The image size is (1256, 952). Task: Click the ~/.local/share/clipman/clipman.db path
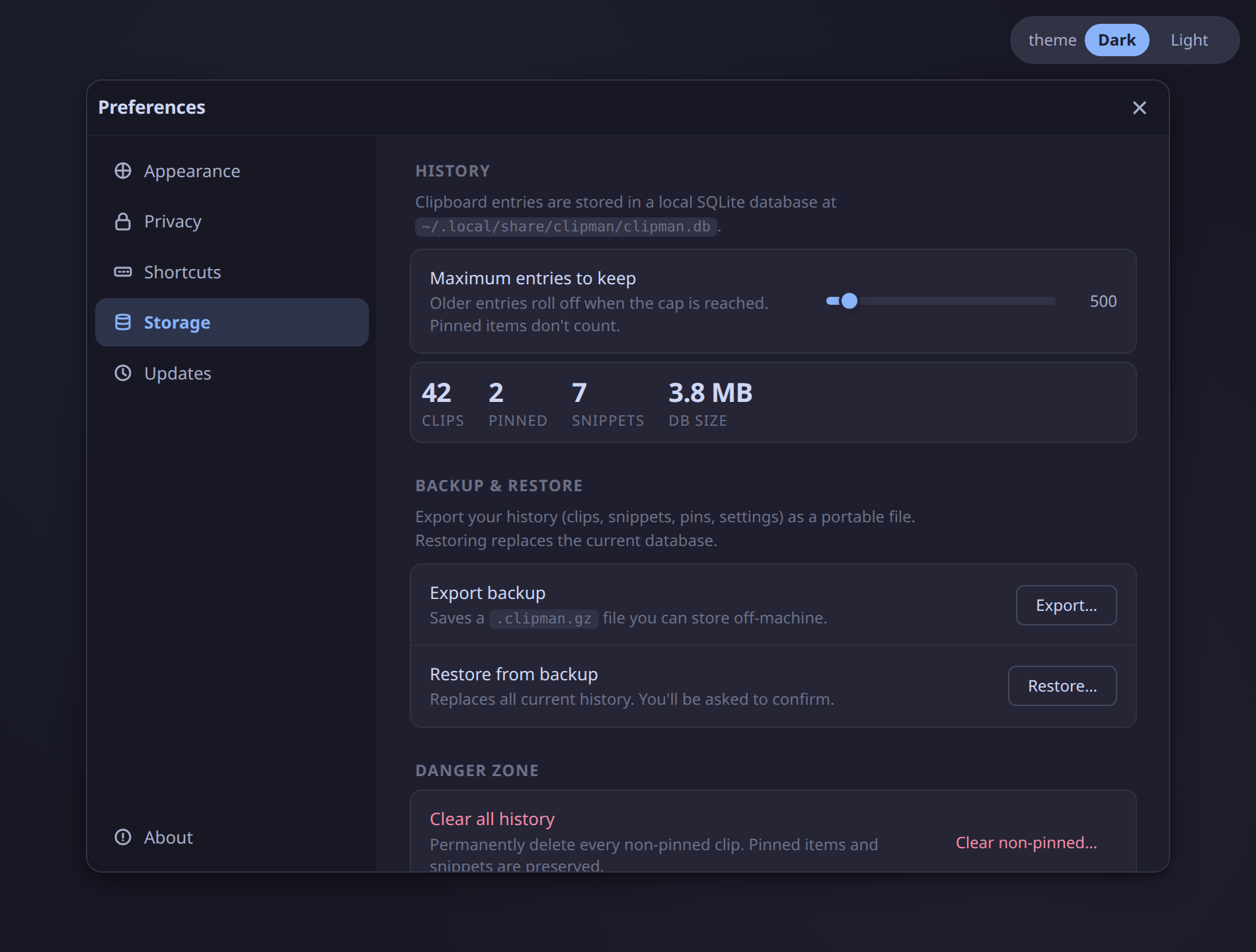point(566,227)
